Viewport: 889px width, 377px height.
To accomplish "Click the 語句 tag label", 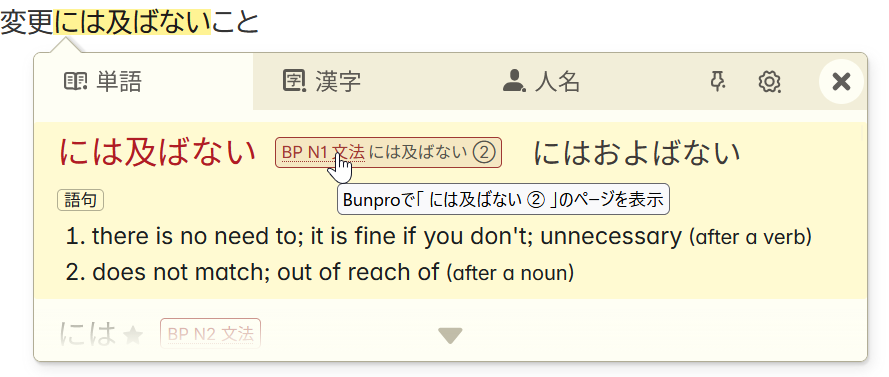I will (81, 200).
